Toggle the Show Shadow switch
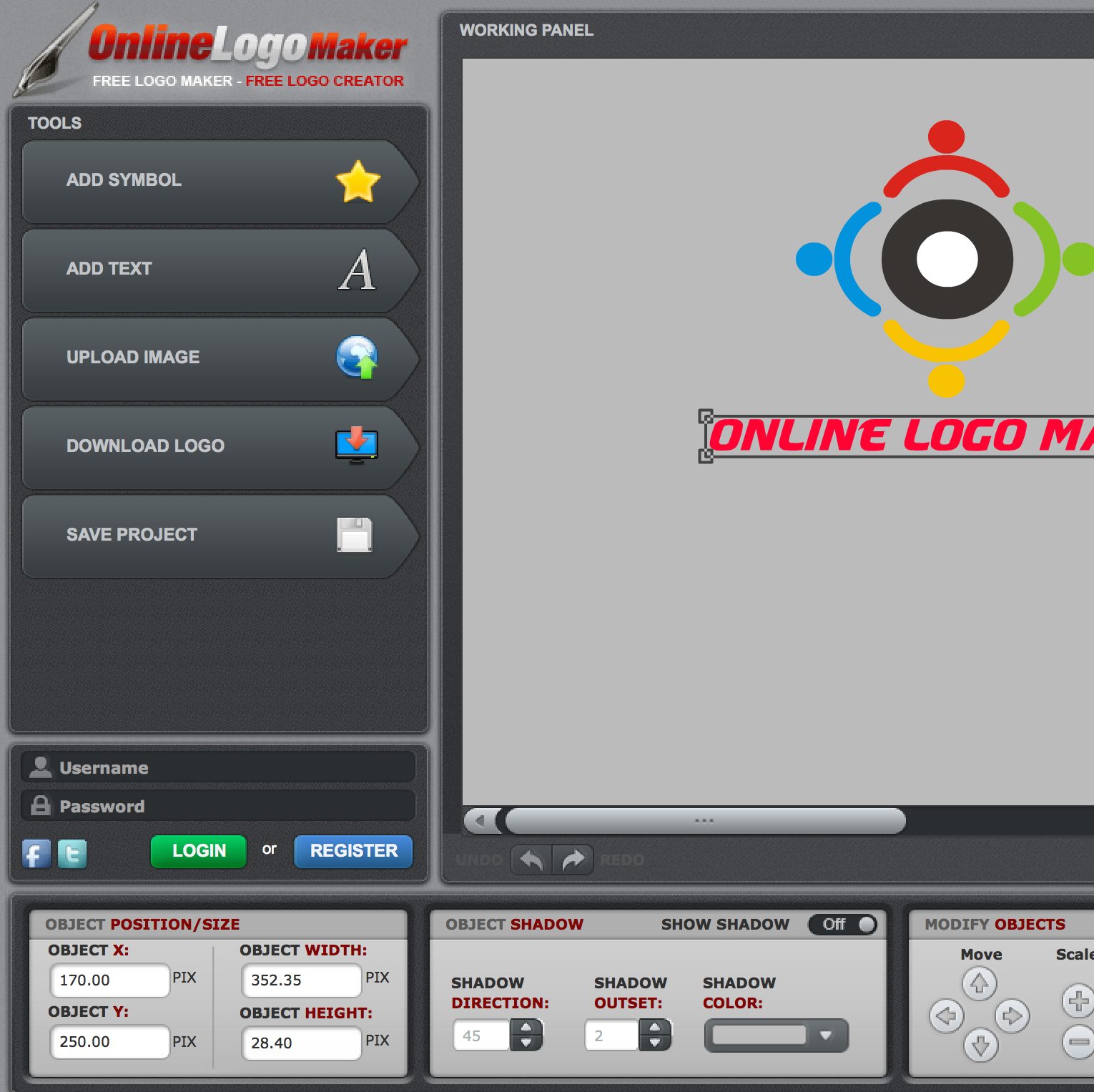Screen dimensions: 1094x1092 click(842, 925)
